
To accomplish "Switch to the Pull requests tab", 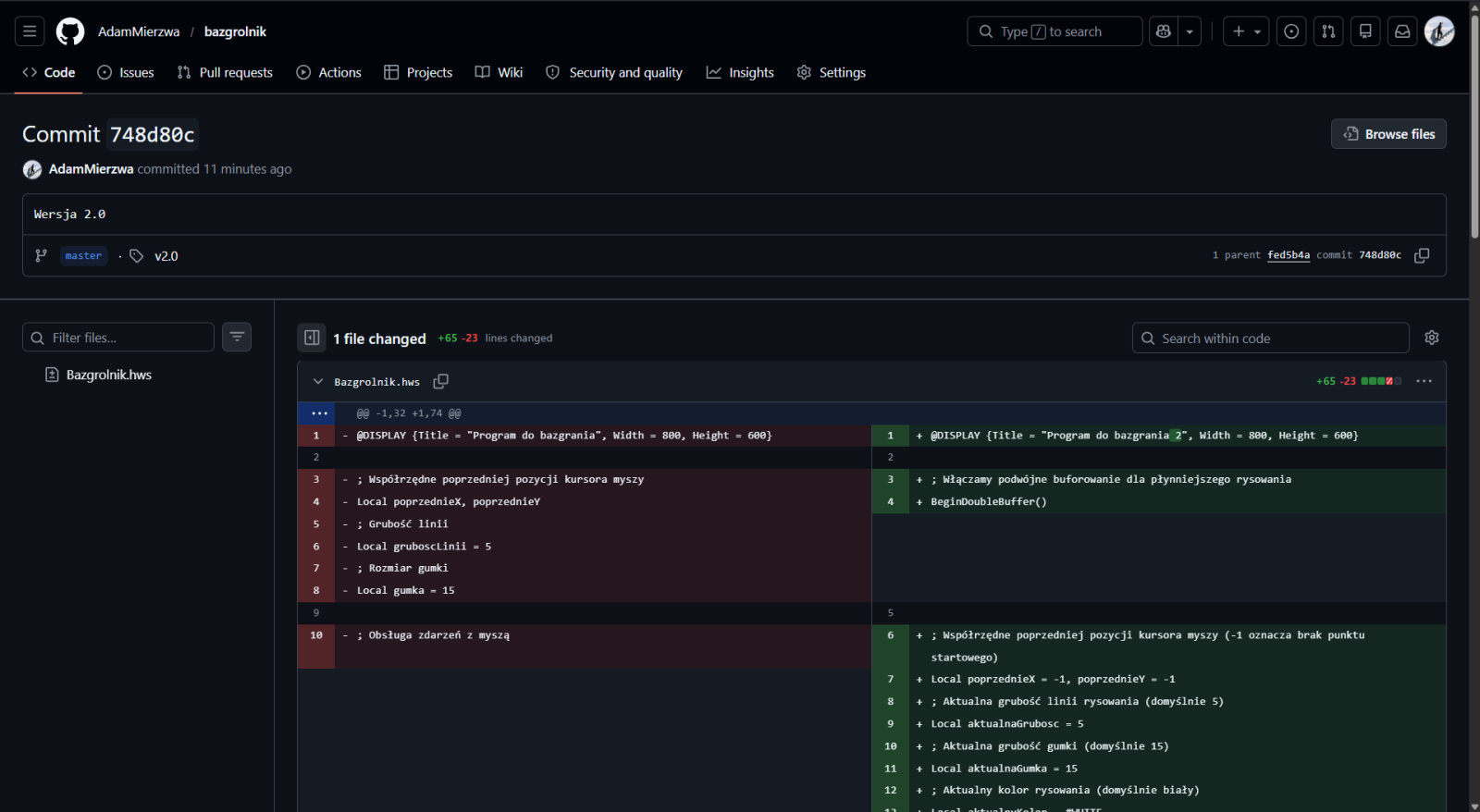I will click(x=225, y=72).
